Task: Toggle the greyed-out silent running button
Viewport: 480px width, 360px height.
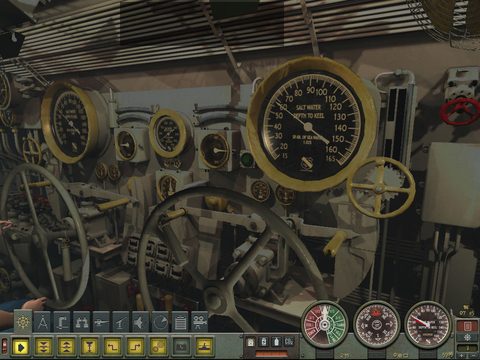Action: click(x=181, y=347)
